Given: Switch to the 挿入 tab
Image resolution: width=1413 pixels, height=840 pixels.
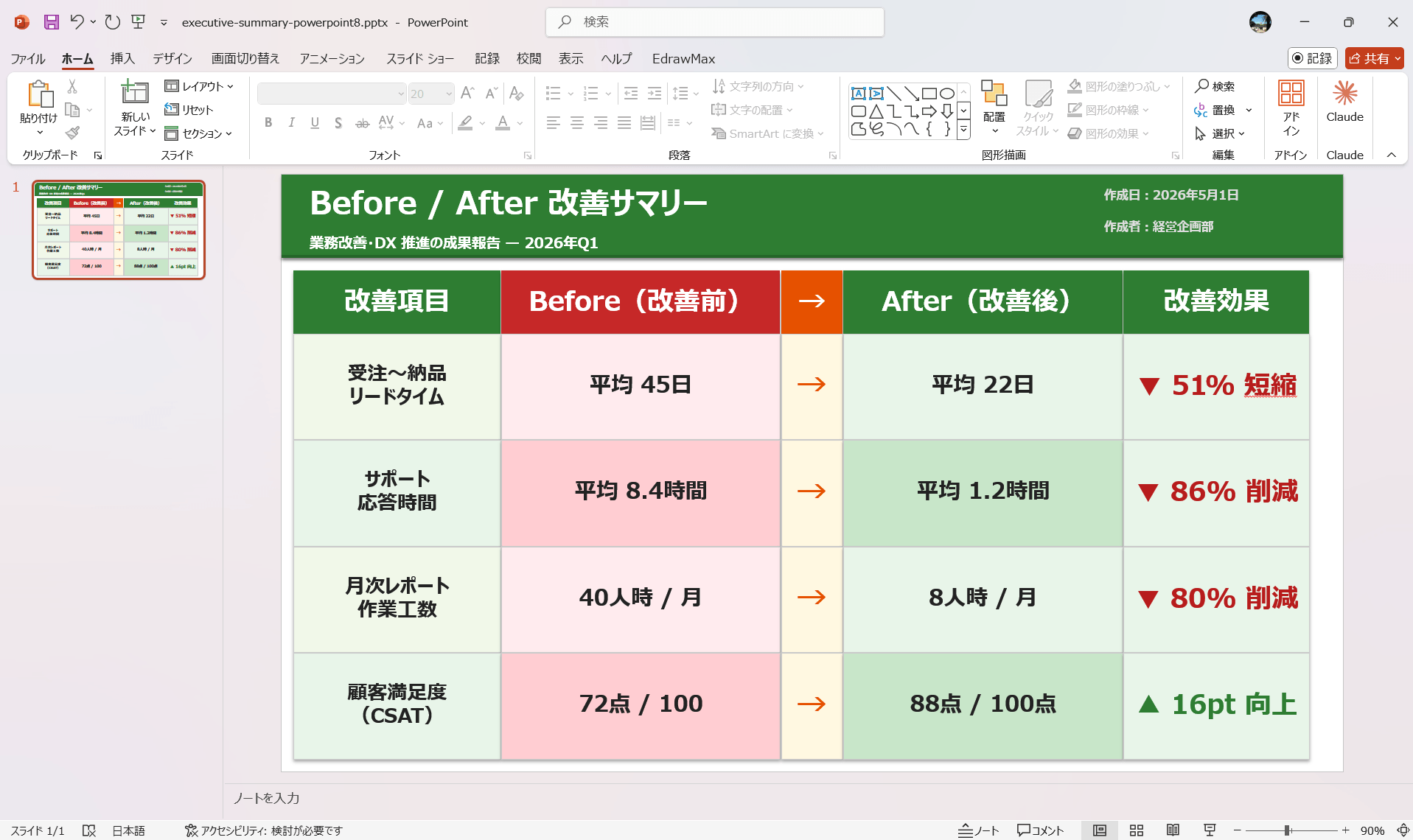Looking at the screenshot, I should pyautogui.click(x=122, y=58).
